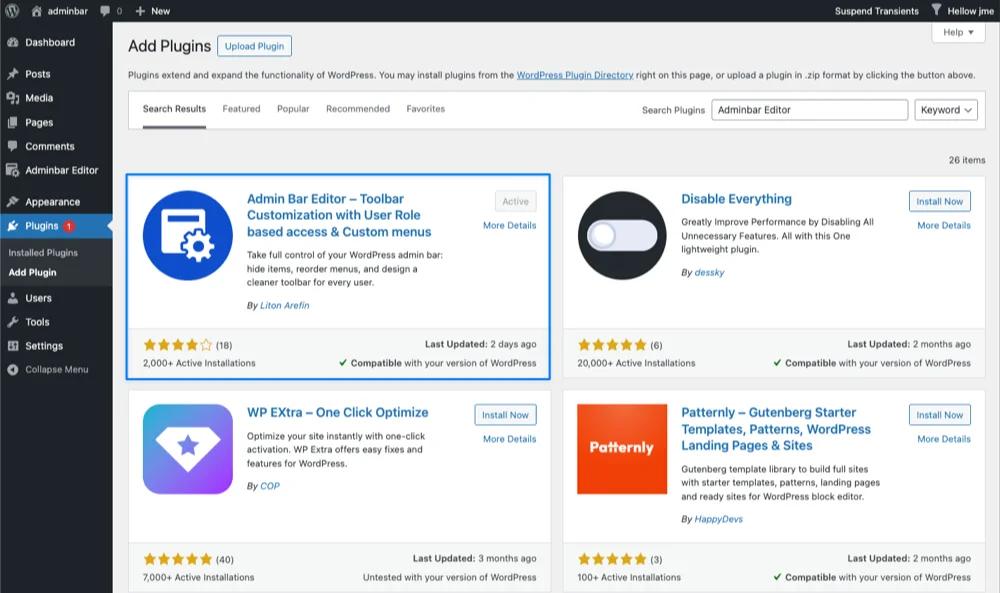Select the Posts pushpin icon in sidebar
The image size is (1000, 593).
(x=14, y=73)
